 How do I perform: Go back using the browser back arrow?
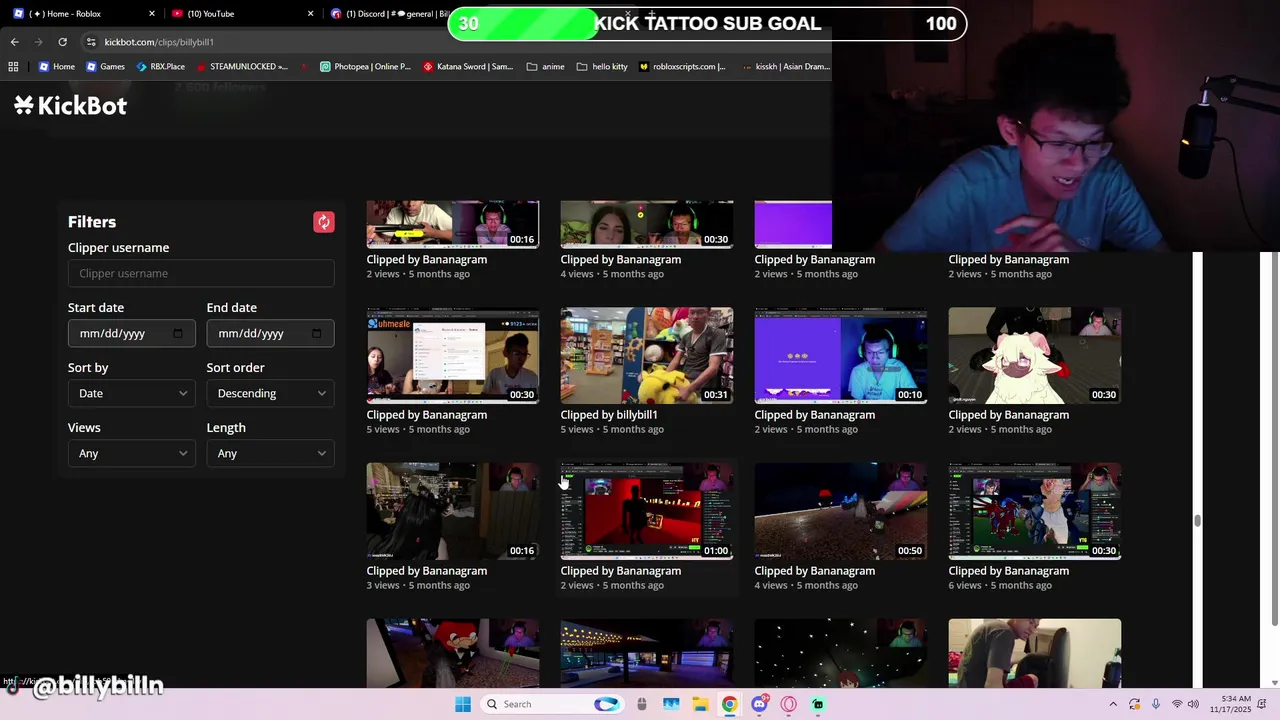point(14,42)
